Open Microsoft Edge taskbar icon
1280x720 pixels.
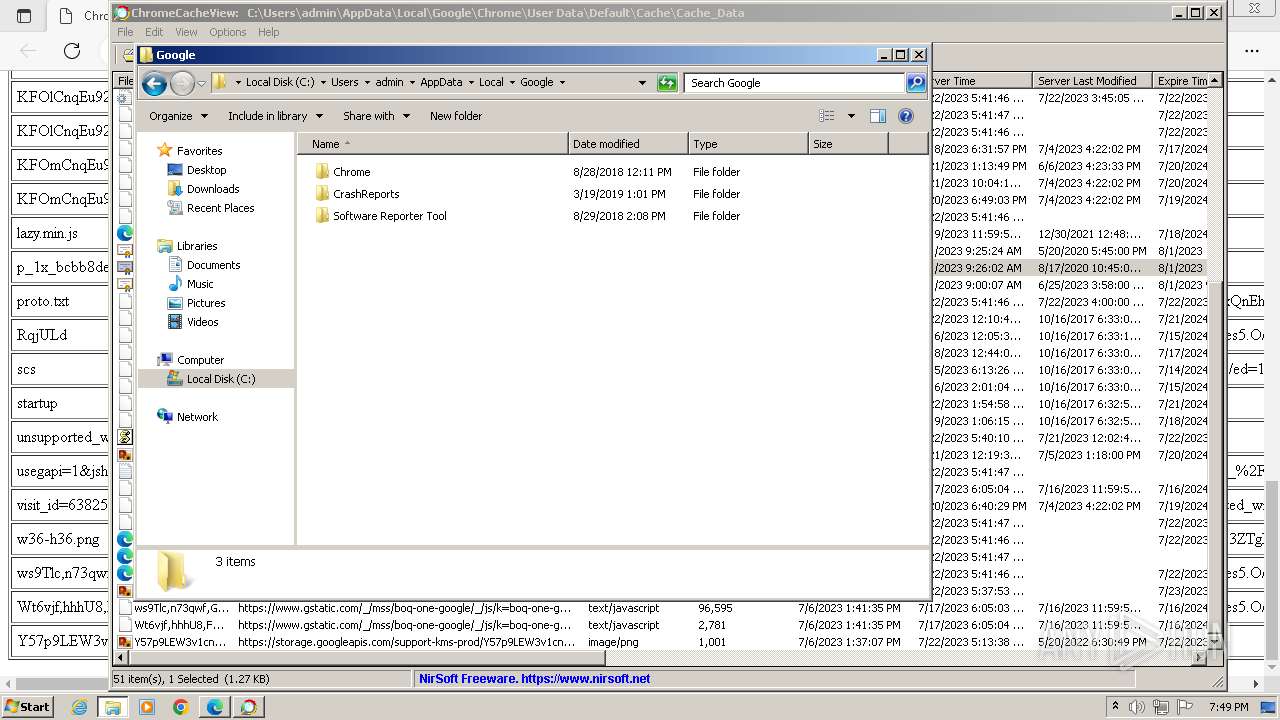coord(215,707)
